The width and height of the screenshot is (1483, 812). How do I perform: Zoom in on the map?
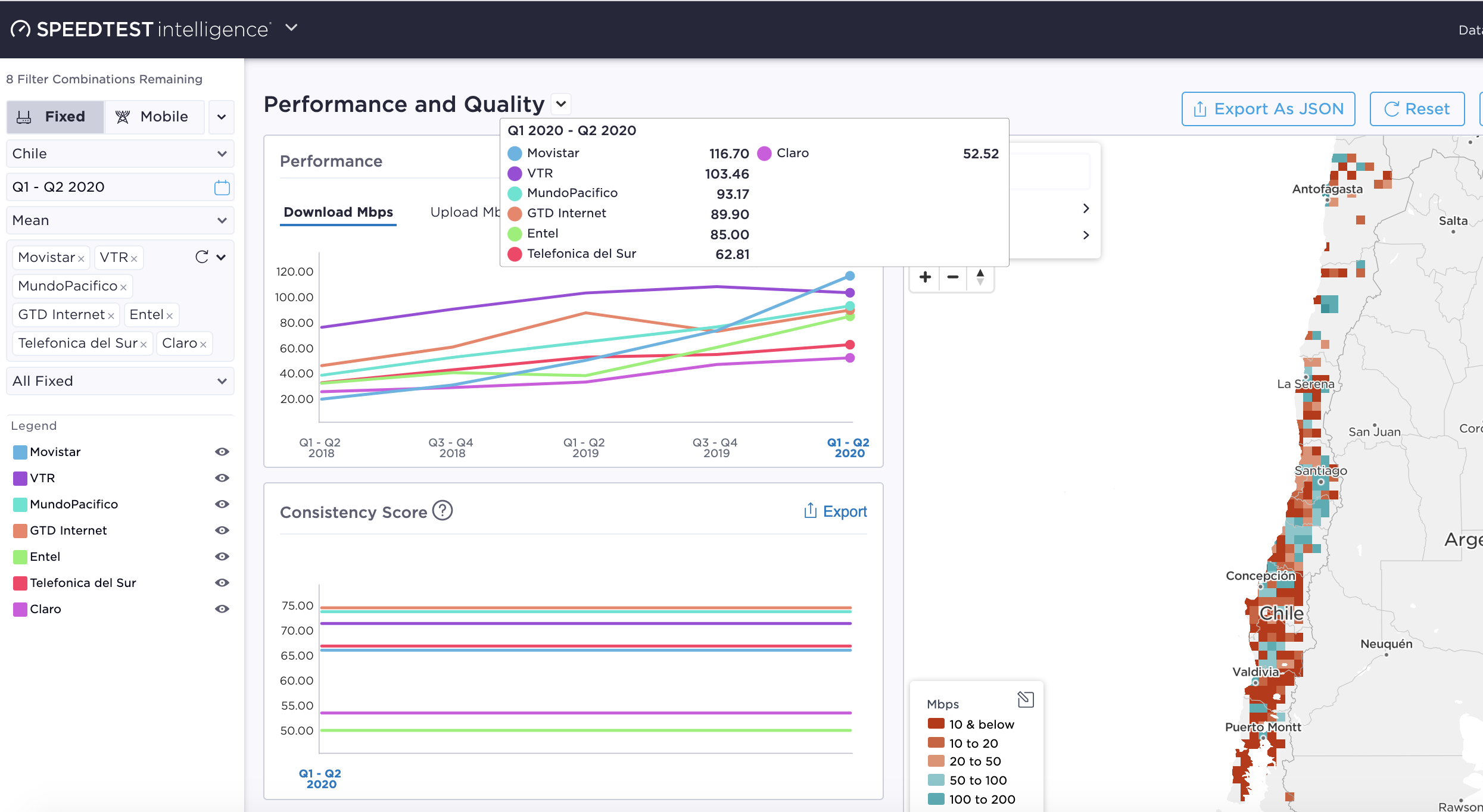tap(925, 277)
